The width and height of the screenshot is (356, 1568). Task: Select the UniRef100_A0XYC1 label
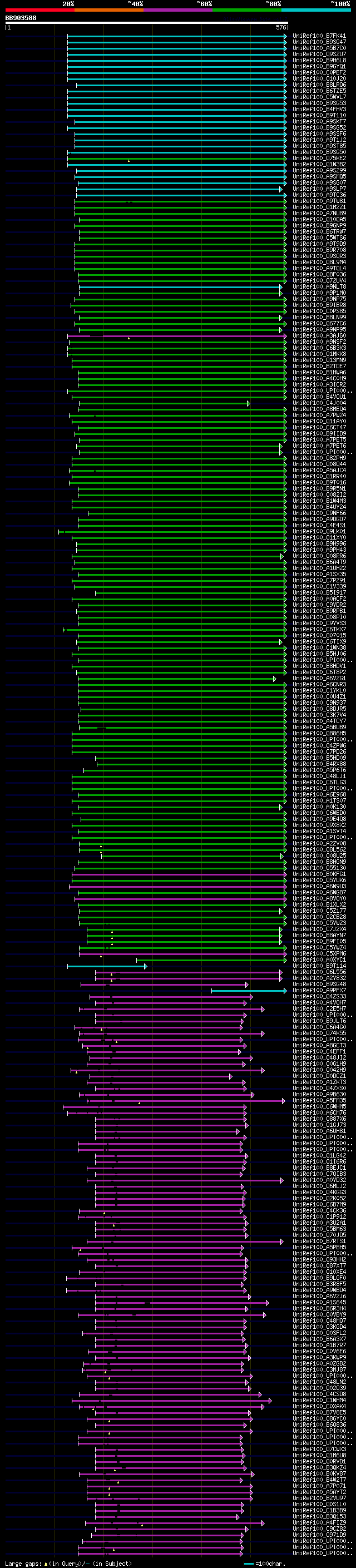coord(319,960)
